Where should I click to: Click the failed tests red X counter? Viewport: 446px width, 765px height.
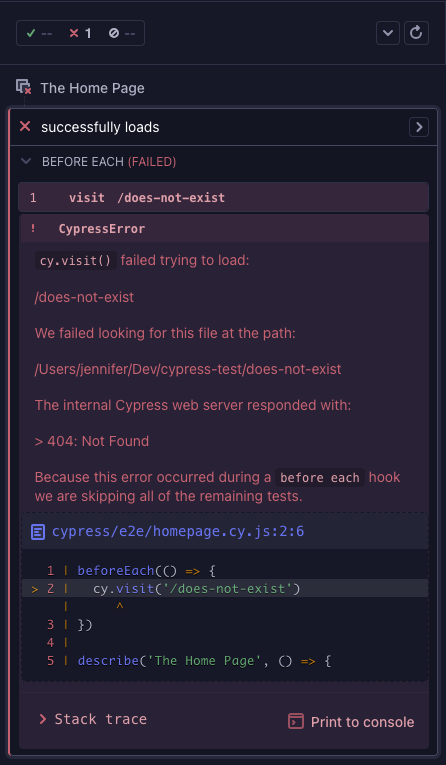click(x=80, y=33)
